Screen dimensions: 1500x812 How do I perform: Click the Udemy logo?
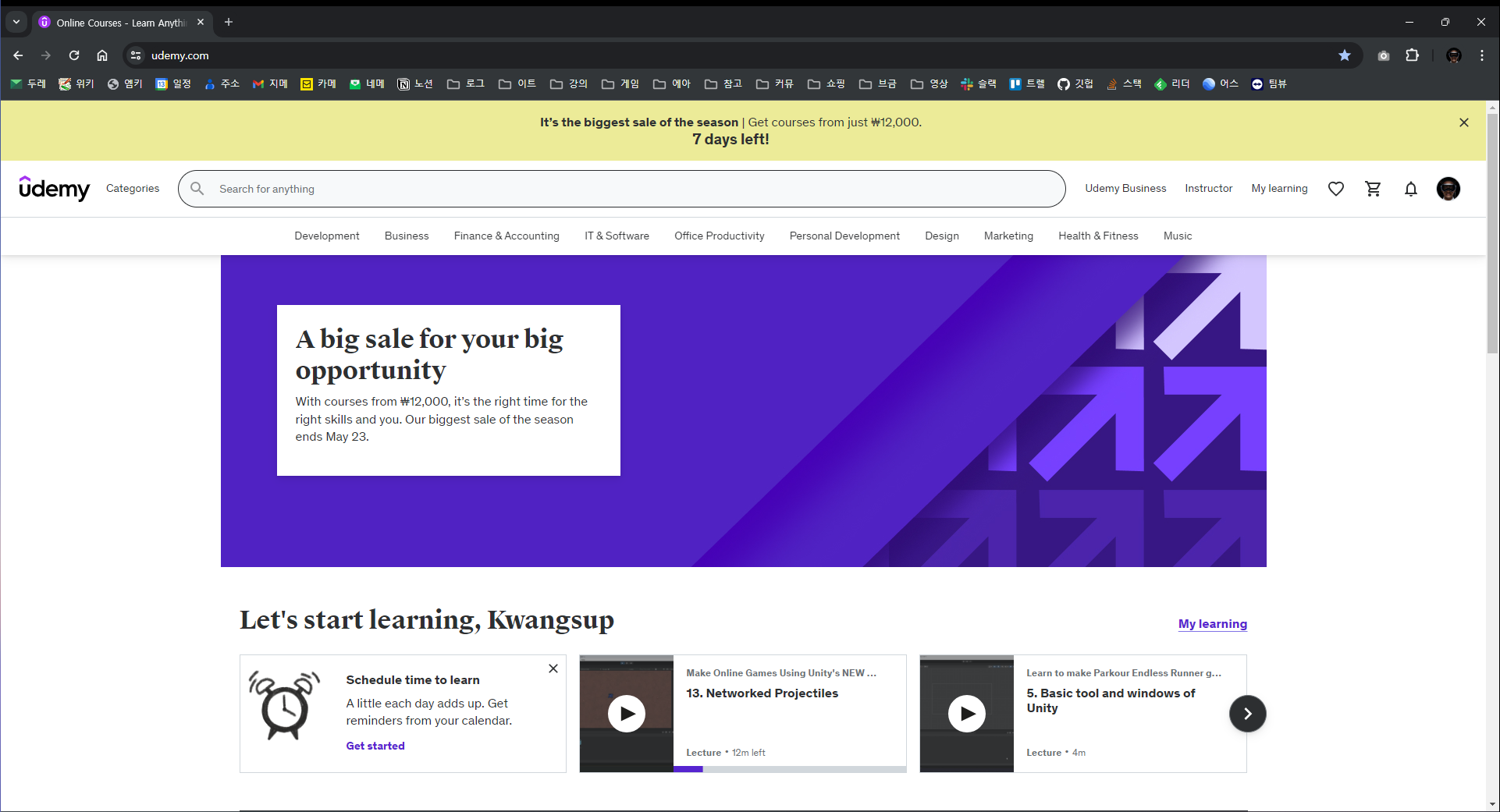54,188
